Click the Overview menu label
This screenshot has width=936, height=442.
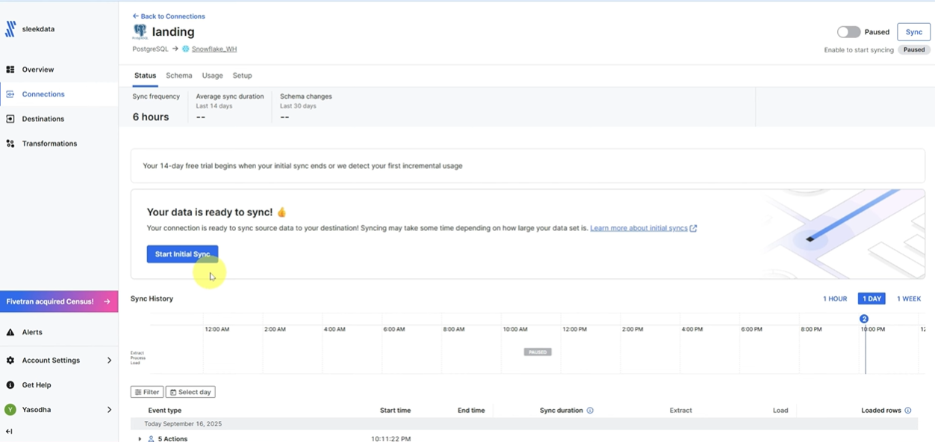tap(38, 69)
